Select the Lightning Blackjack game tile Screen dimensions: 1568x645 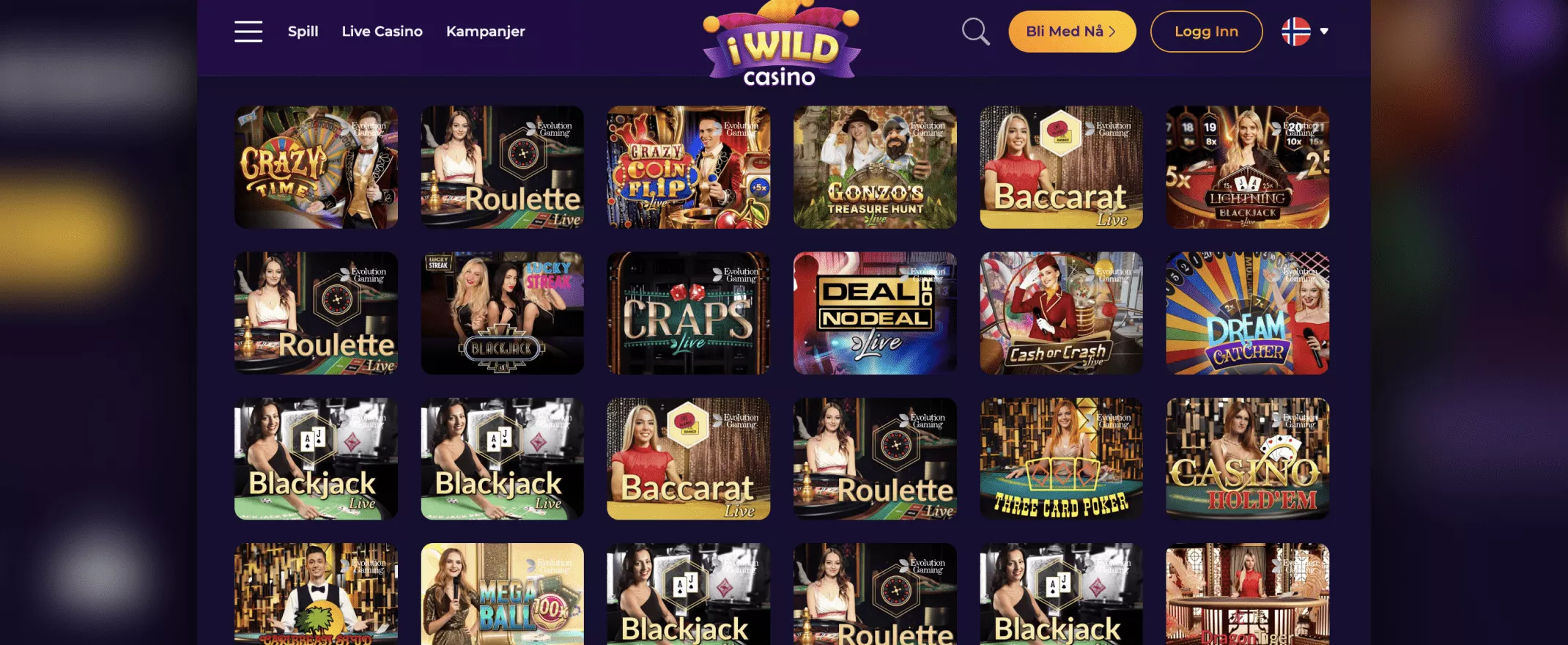coord(1247,167)
